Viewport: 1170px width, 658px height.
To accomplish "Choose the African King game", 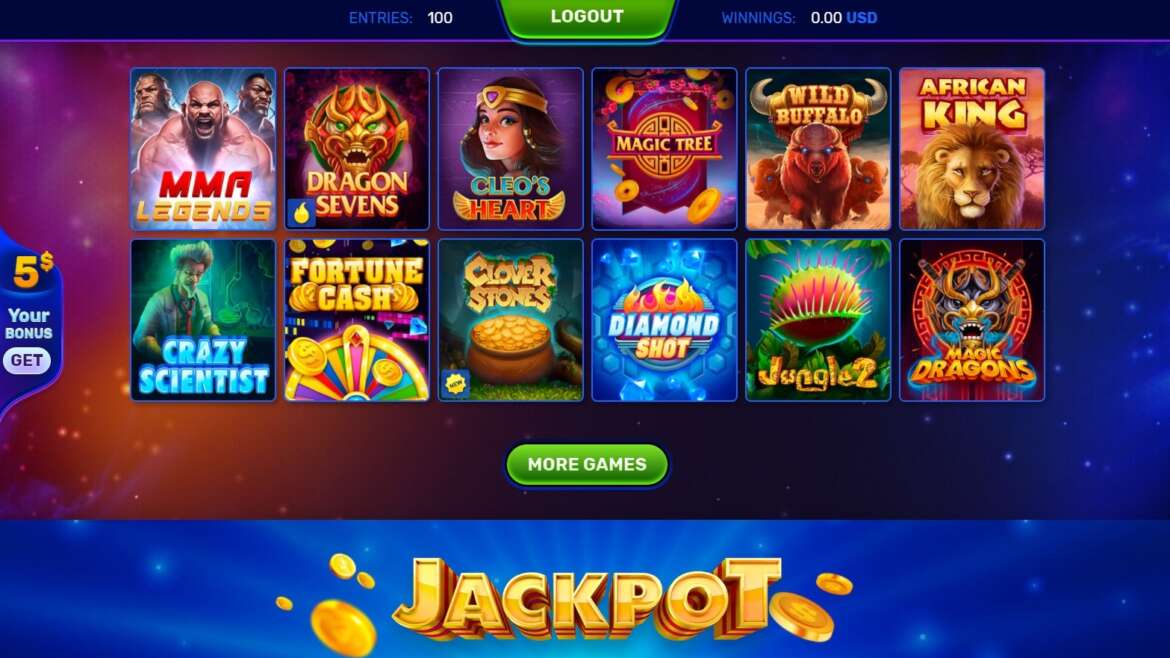I will coord(972,148).
